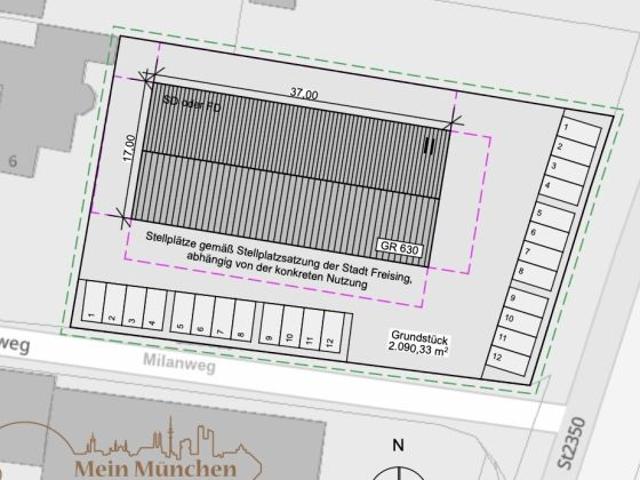
Task: Click the full "Milanweg" street name
Action: point(179,362)
